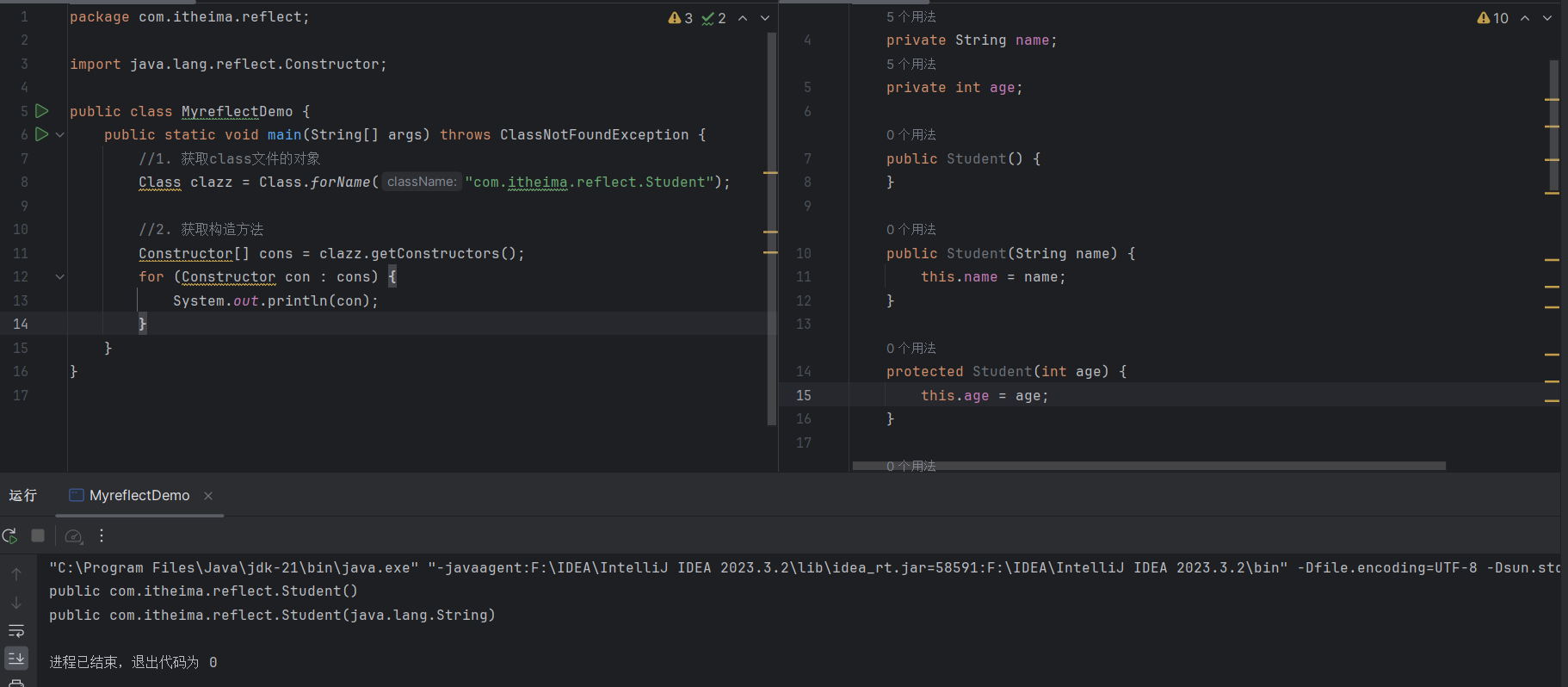Click this.name = name; statement
Image resolution: width=1568 pixels, height=687 pixels.
coord(993,277)
